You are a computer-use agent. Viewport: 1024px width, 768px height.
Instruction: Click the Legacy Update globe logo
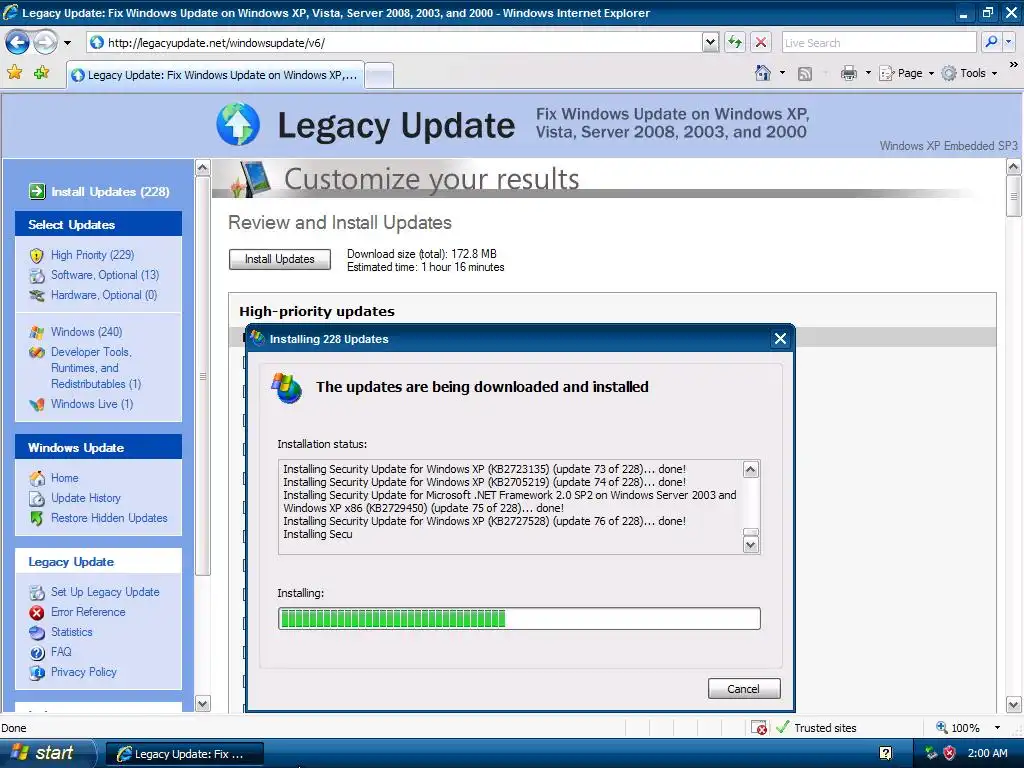click(238, 124)
